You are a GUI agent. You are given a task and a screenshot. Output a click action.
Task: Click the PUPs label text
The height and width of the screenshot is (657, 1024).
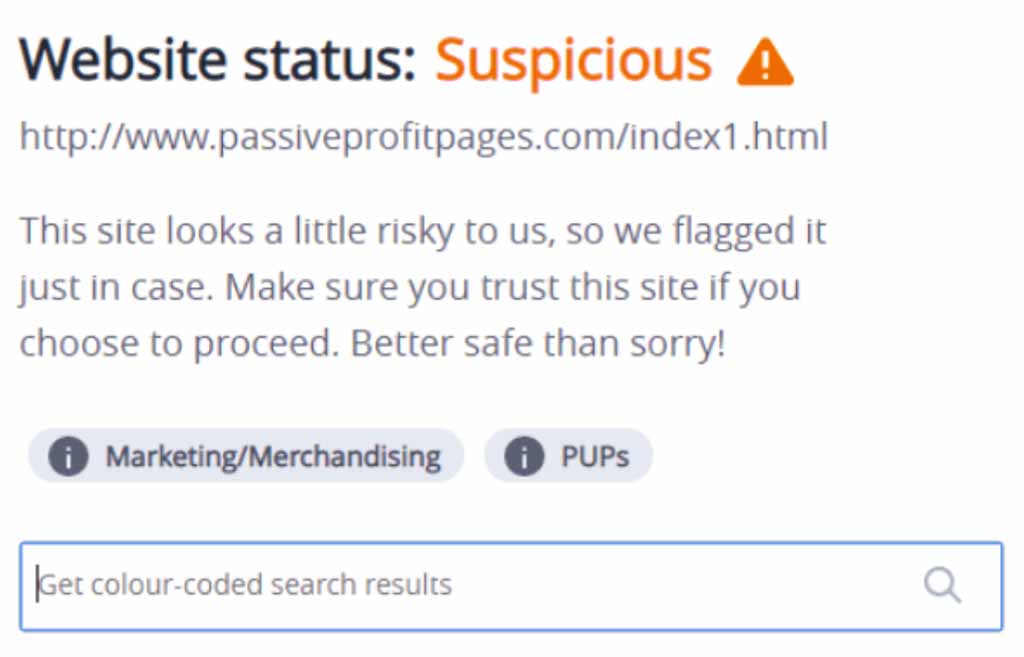(x=596, y=457)
